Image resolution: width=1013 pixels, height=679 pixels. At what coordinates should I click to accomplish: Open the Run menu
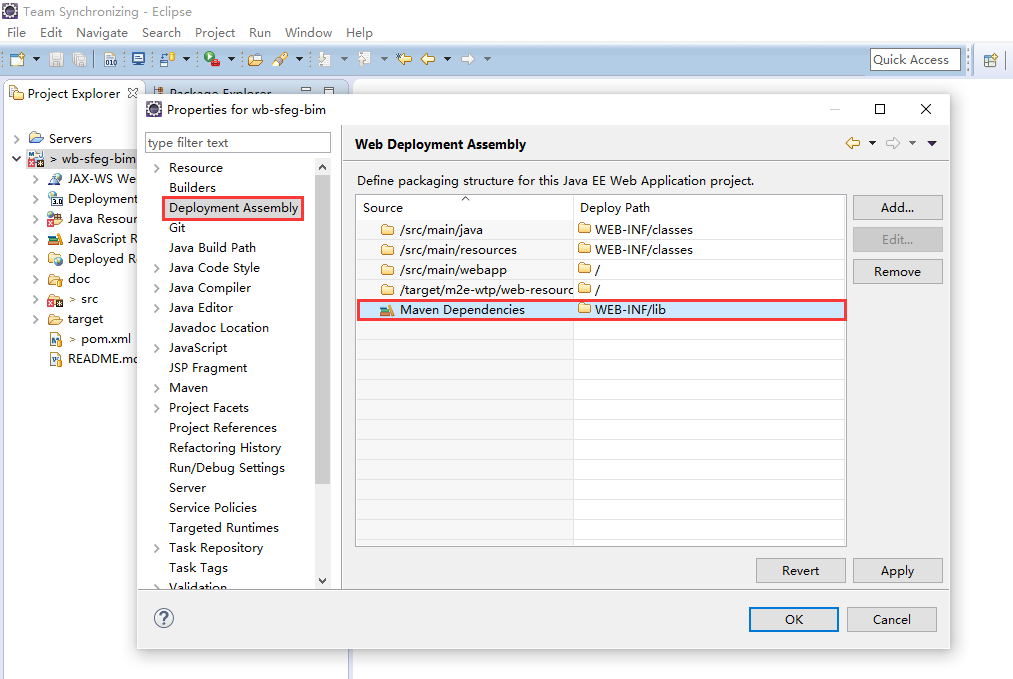point(260,33)
